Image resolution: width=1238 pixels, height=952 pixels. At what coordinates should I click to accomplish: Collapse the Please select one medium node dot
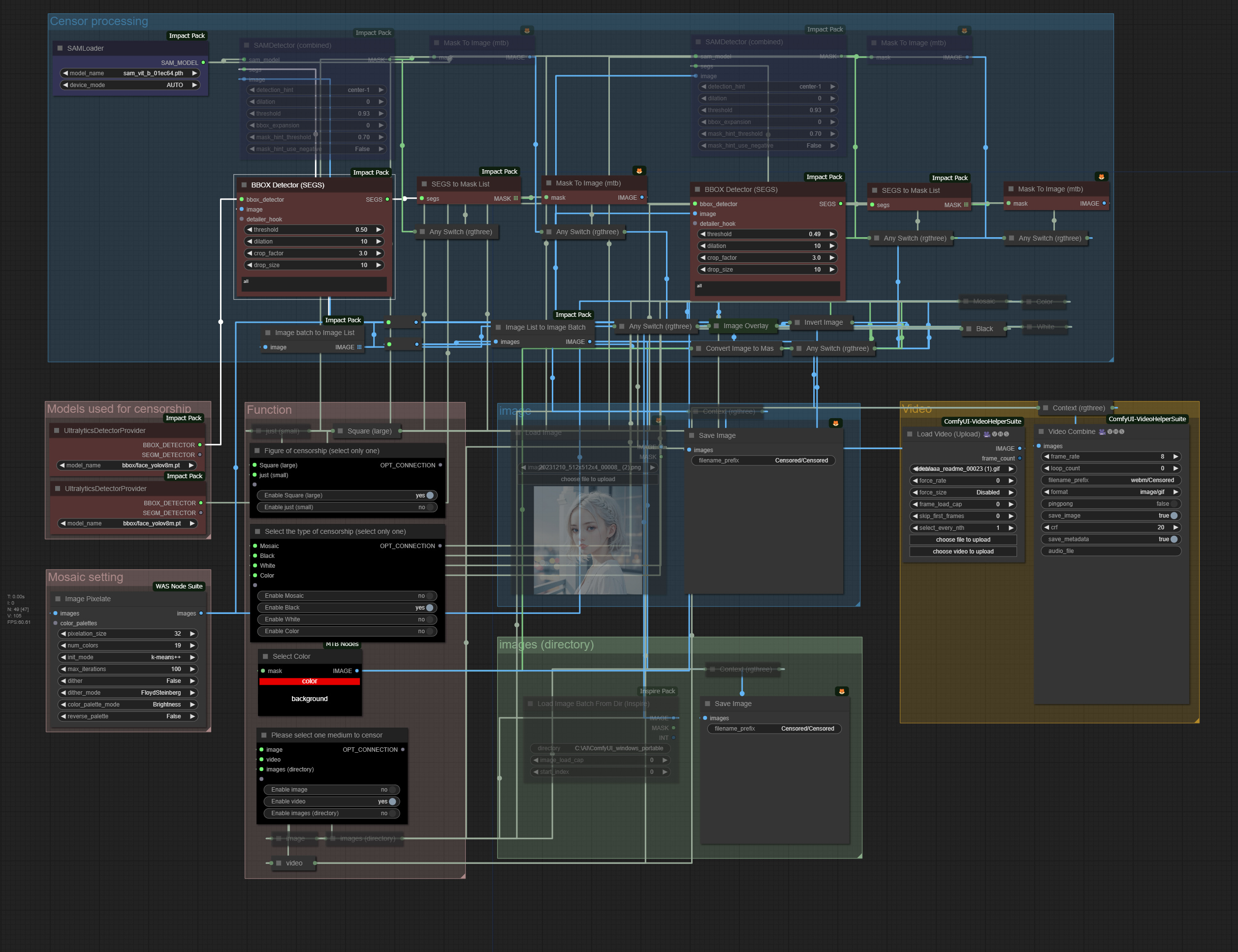tap(263, 735)
